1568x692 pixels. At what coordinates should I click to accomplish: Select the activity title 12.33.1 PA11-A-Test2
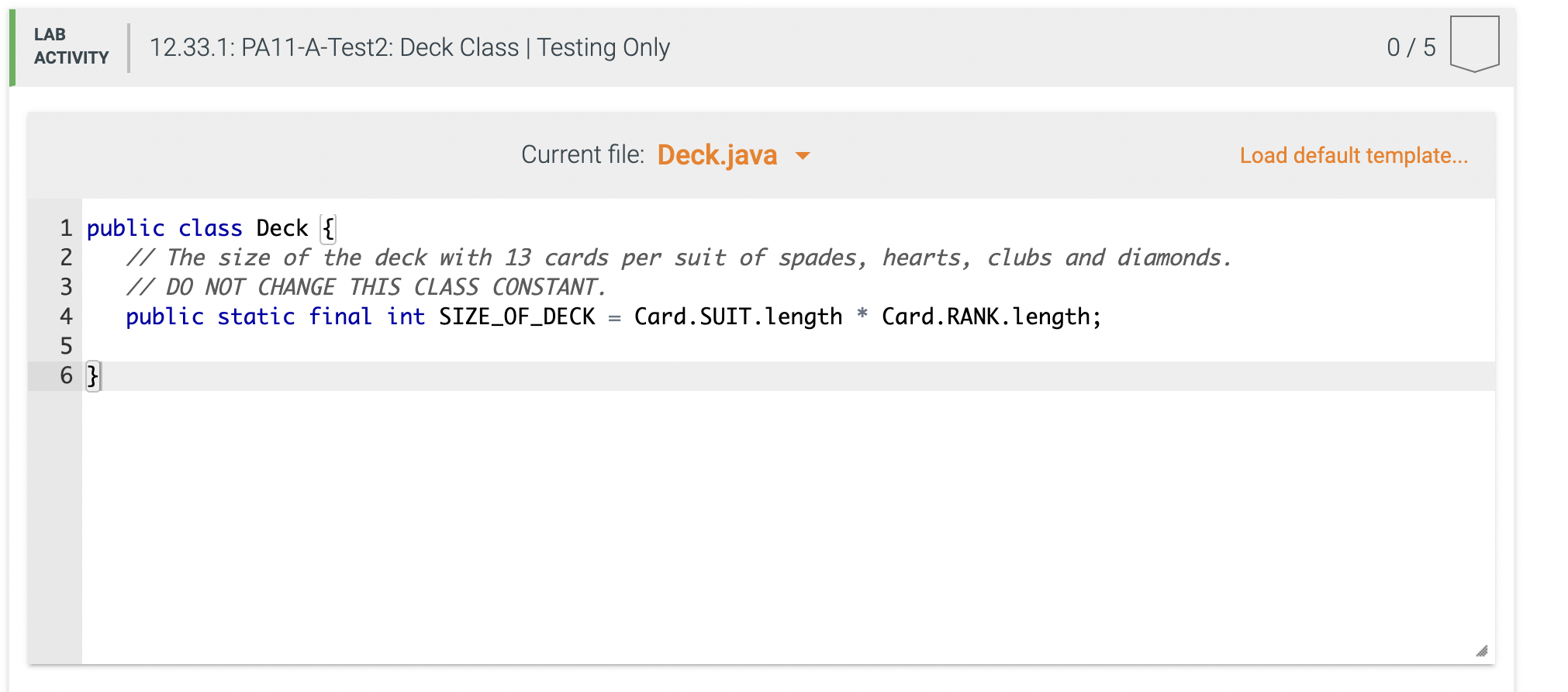(x=411, y=47)
